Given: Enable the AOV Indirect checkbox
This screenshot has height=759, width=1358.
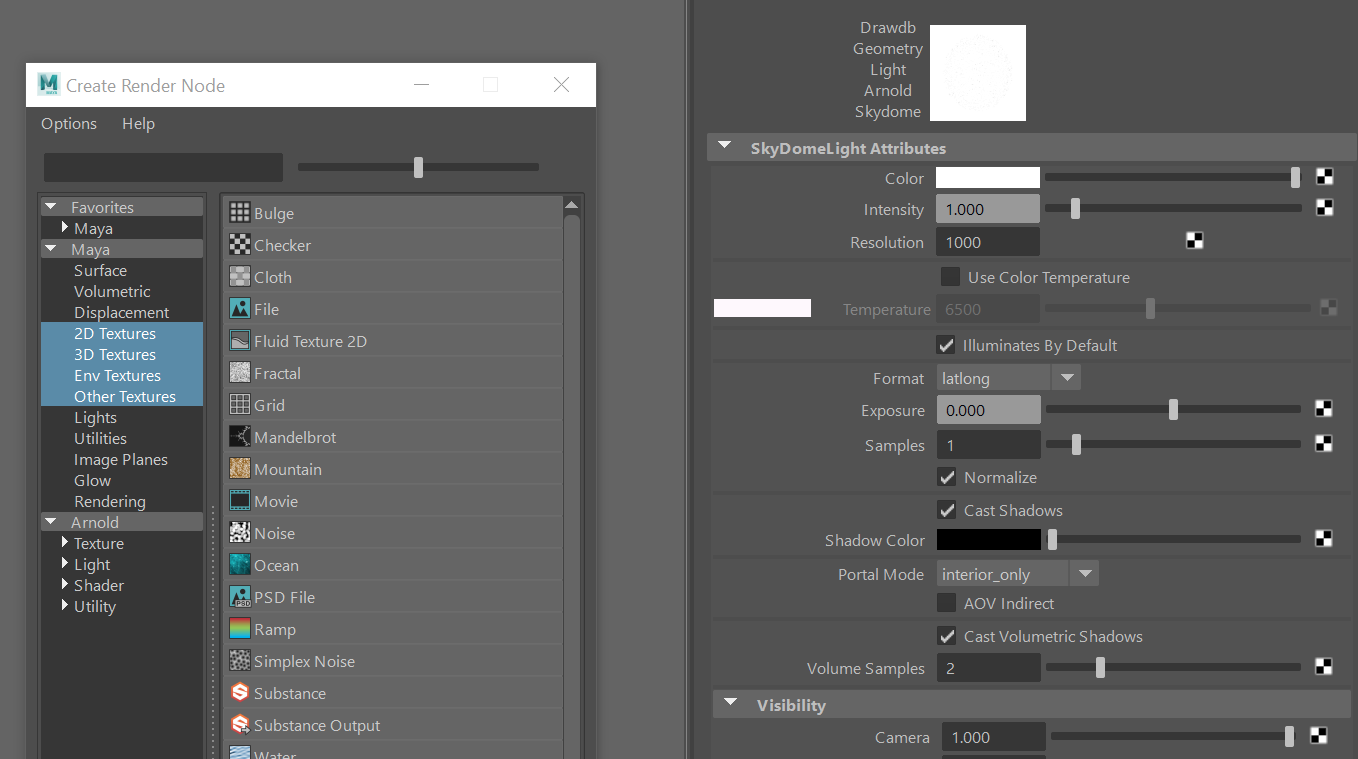Looking at the screenshot, I should point(946,603).
